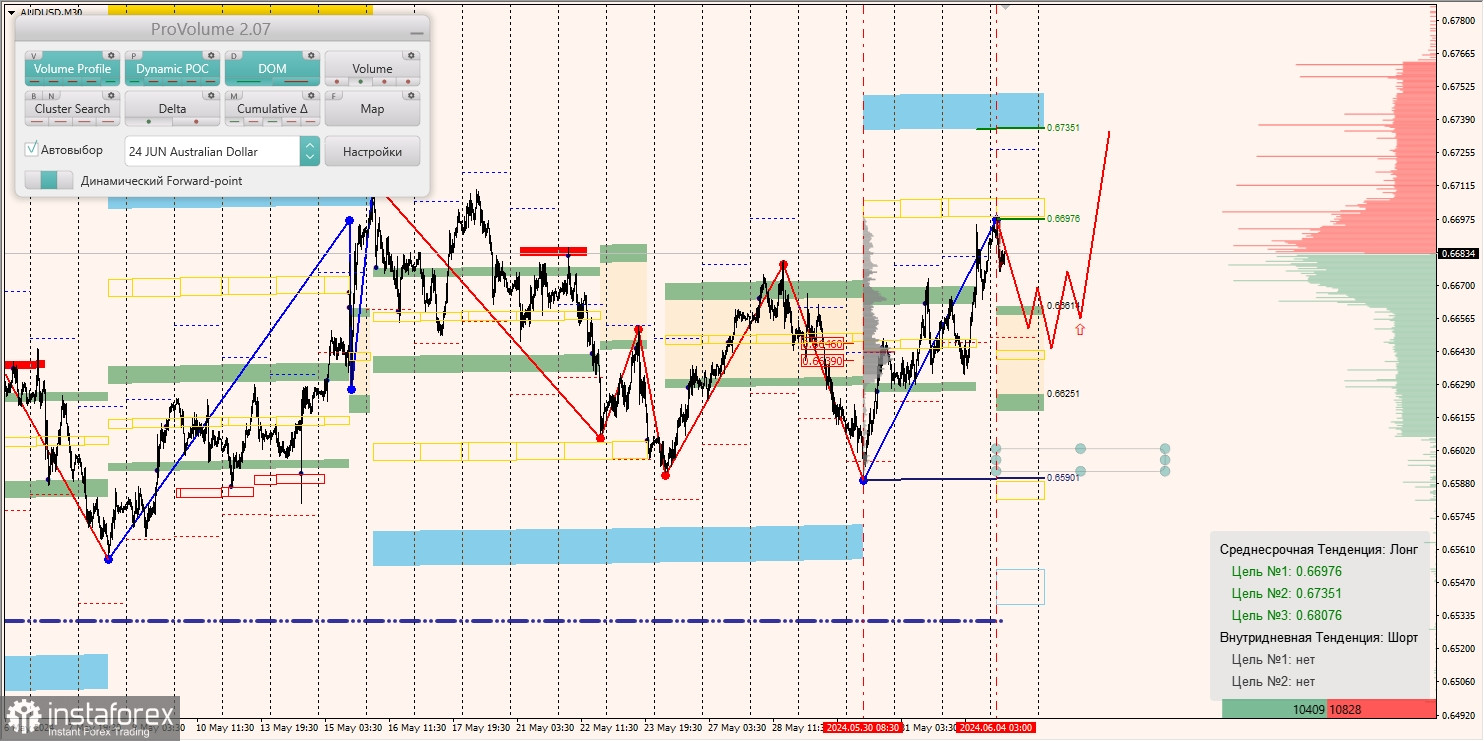
Task: Toggle the Dynamic POC indicator
Action: (x=172, y=69)
